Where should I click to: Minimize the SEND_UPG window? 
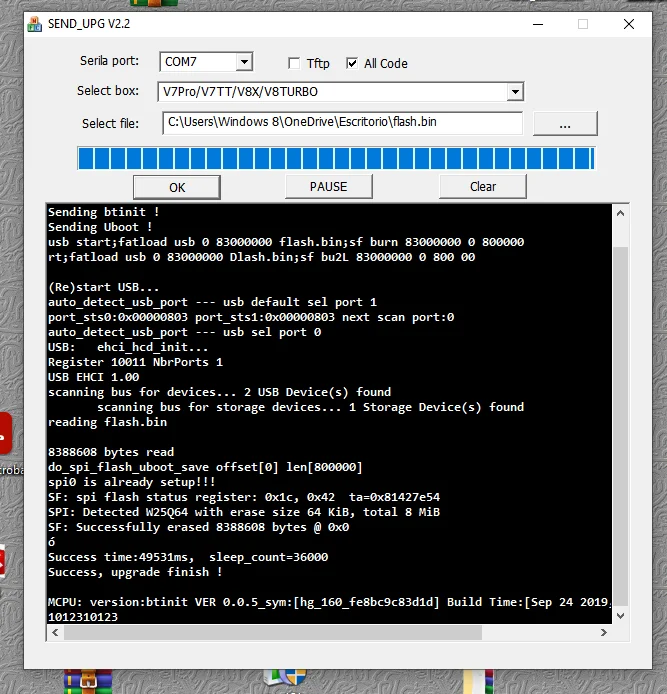pyautogui.click(x=539, y=24)
